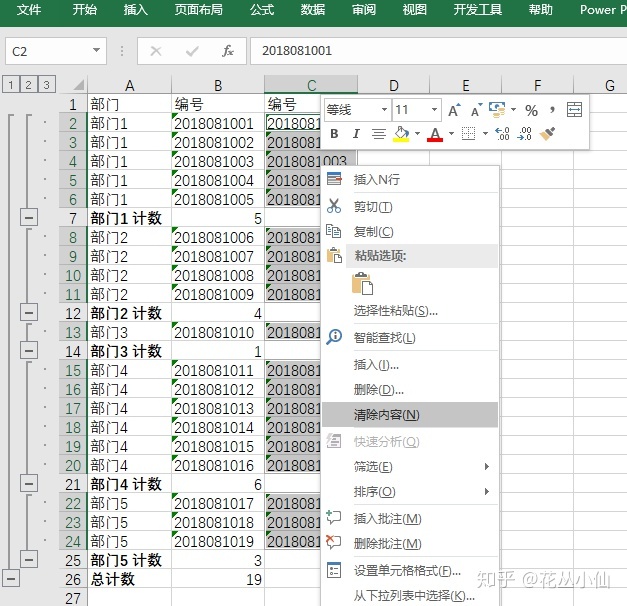Collapse 部门3 group minus button
The image size is (627, 606).
29,351
